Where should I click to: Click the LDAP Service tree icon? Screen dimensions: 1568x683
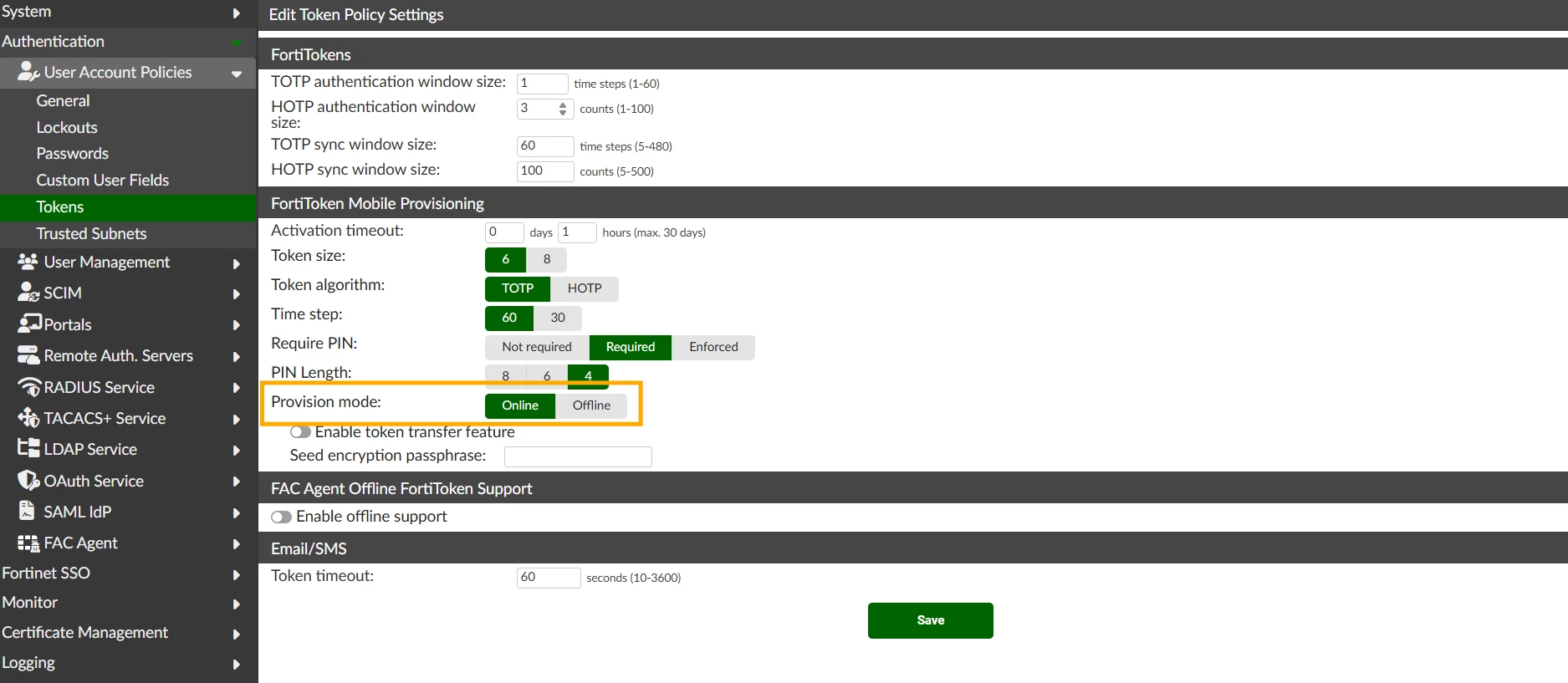point(28,448)
